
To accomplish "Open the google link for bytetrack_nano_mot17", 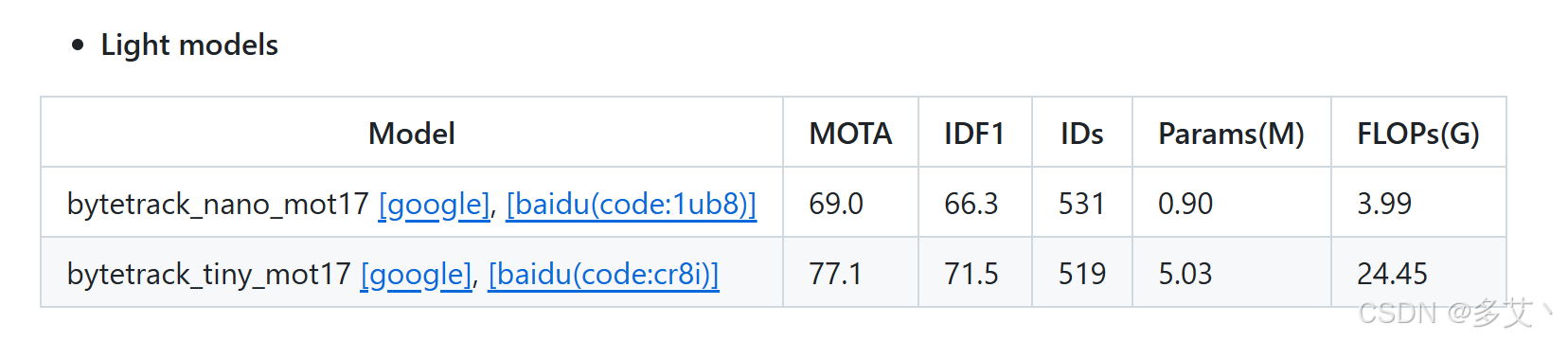I will 435,204.
